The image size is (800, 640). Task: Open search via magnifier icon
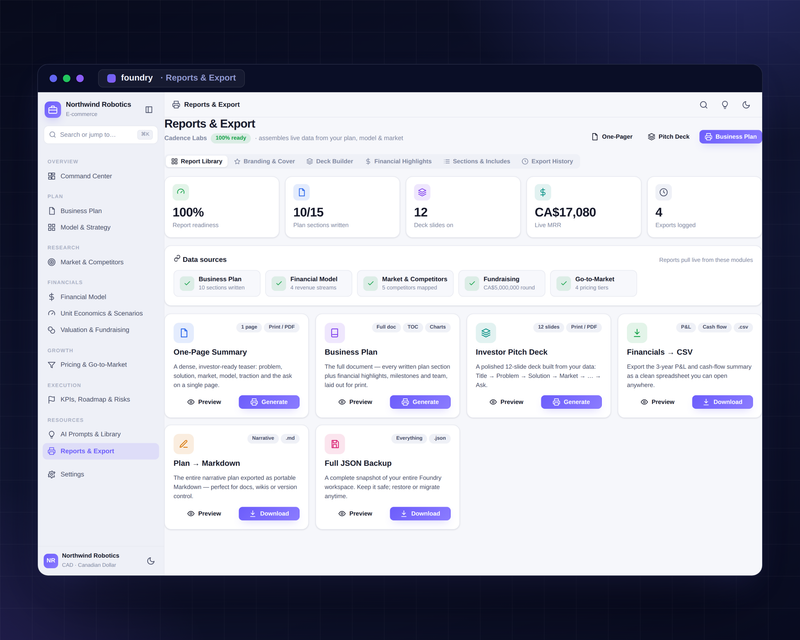coord(703,105)
